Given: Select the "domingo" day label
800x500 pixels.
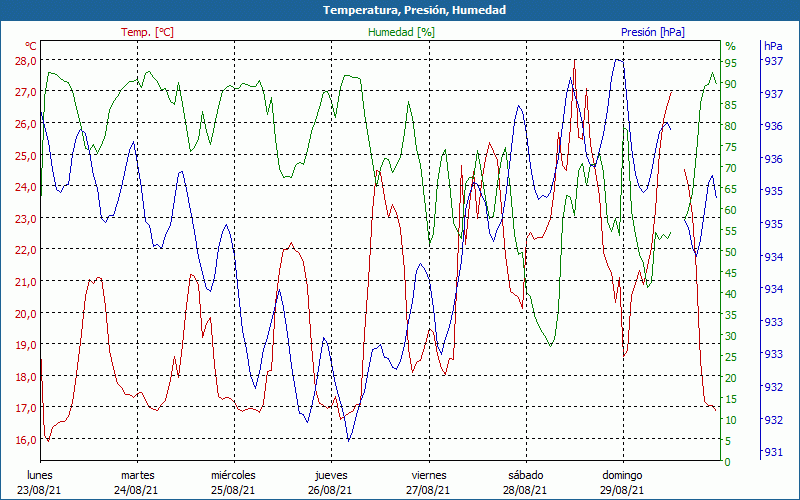Looking at the screenshot, I should [622, 476].
